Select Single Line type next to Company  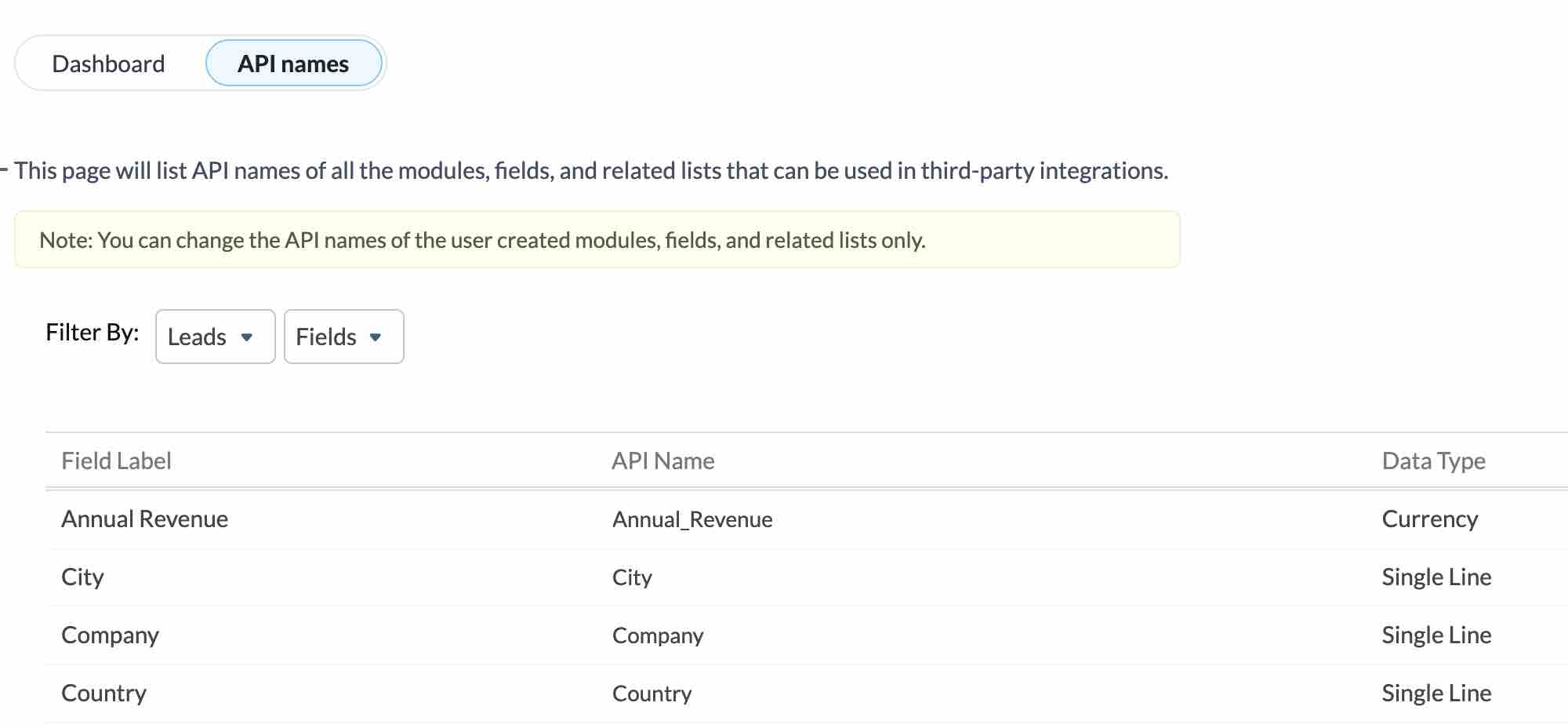(1436, 635)
